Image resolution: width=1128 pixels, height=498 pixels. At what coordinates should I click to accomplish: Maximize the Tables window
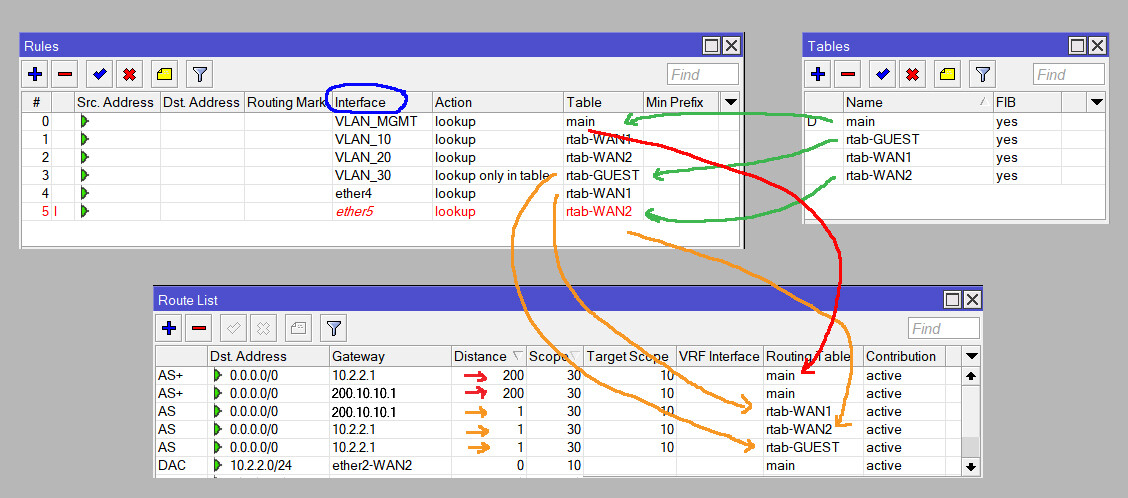click(1078, 46)
